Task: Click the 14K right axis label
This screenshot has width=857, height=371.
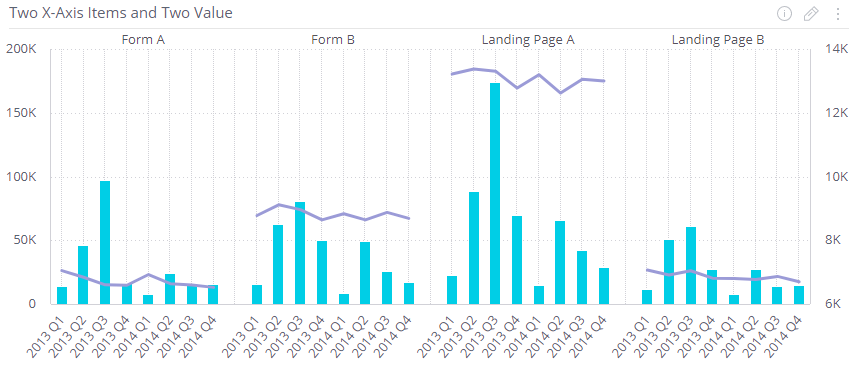Action: point(836,49)
